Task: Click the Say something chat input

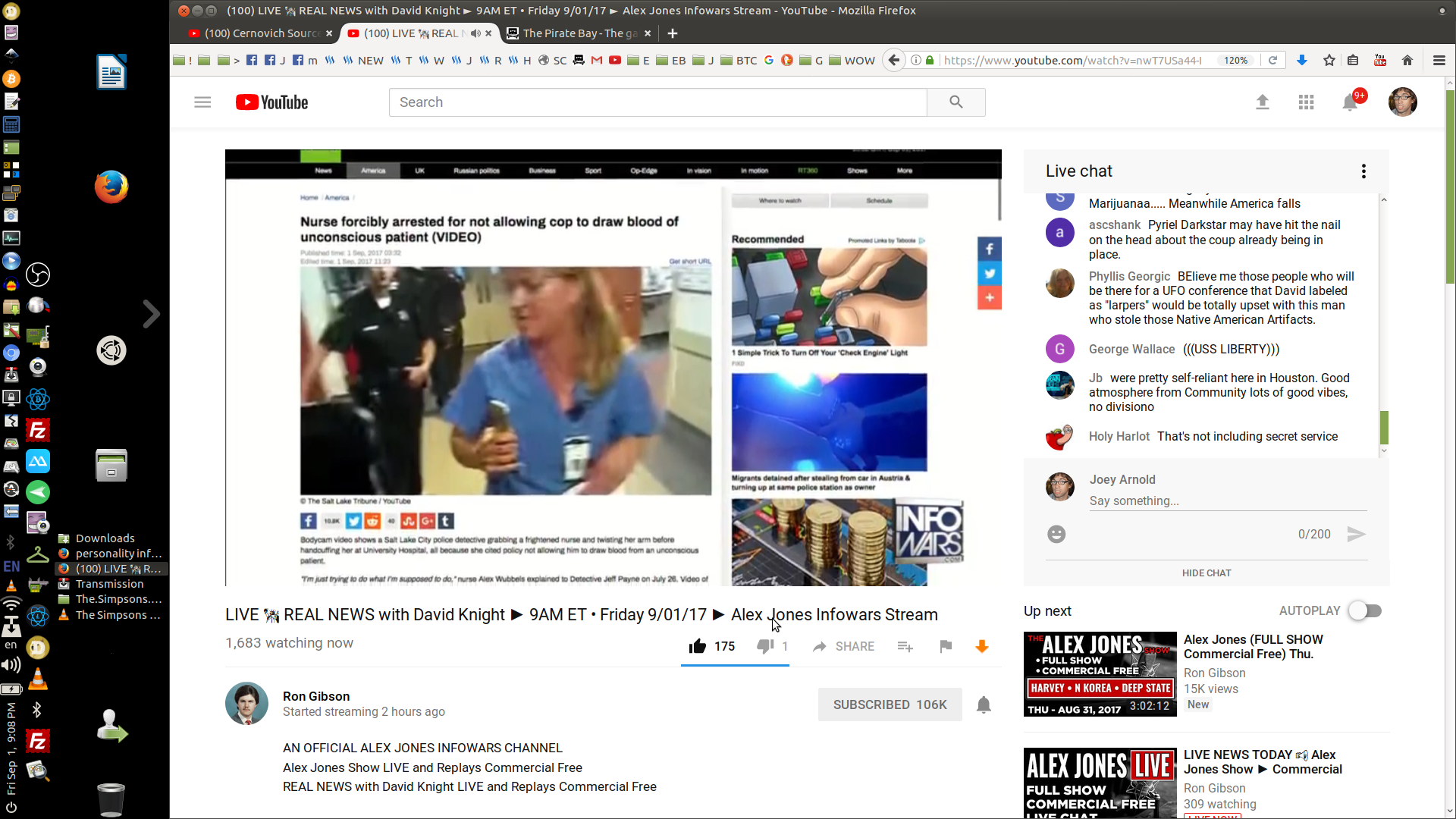Action: click(1228, 501)
